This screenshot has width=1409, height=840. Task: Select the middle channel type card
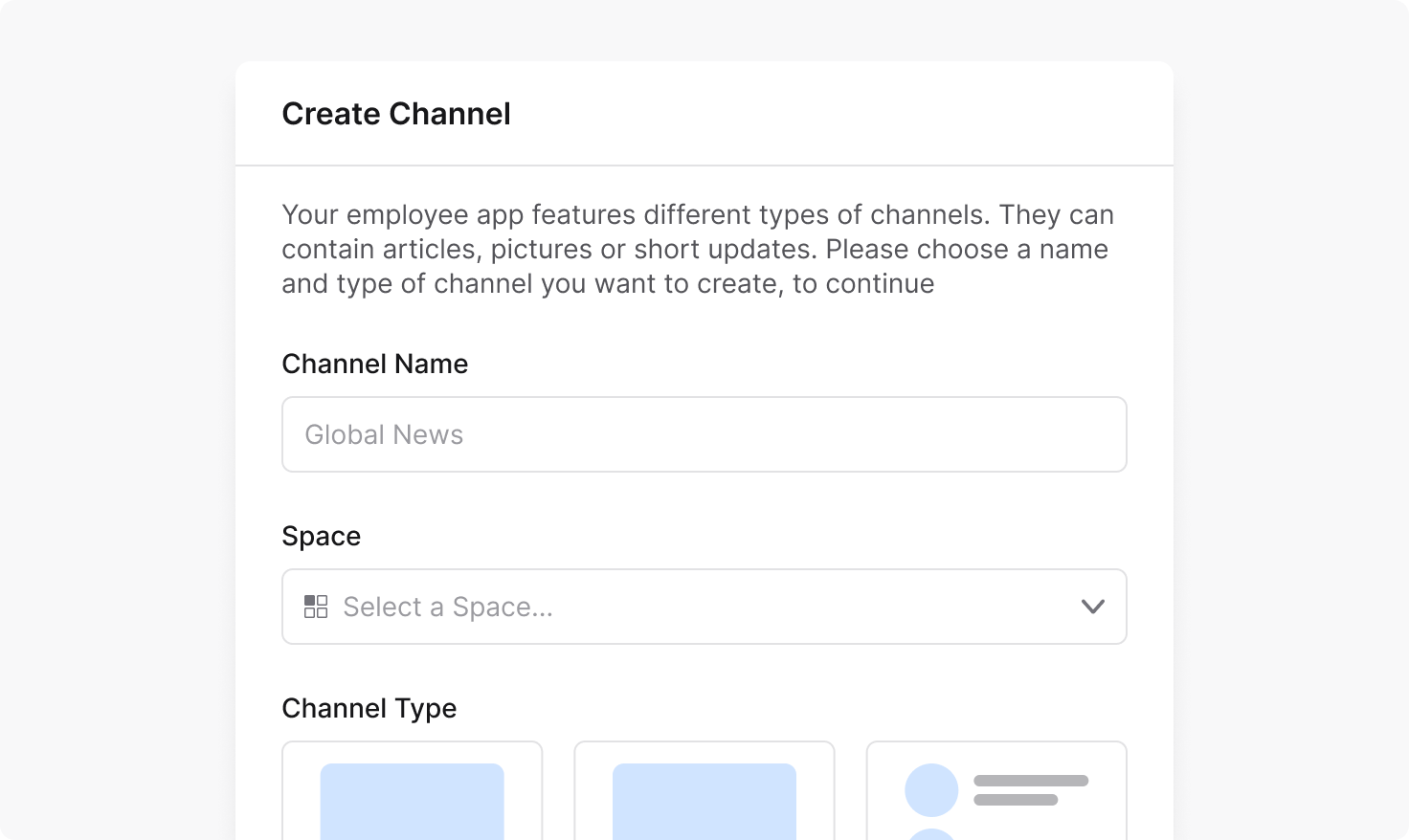(704, 790)
